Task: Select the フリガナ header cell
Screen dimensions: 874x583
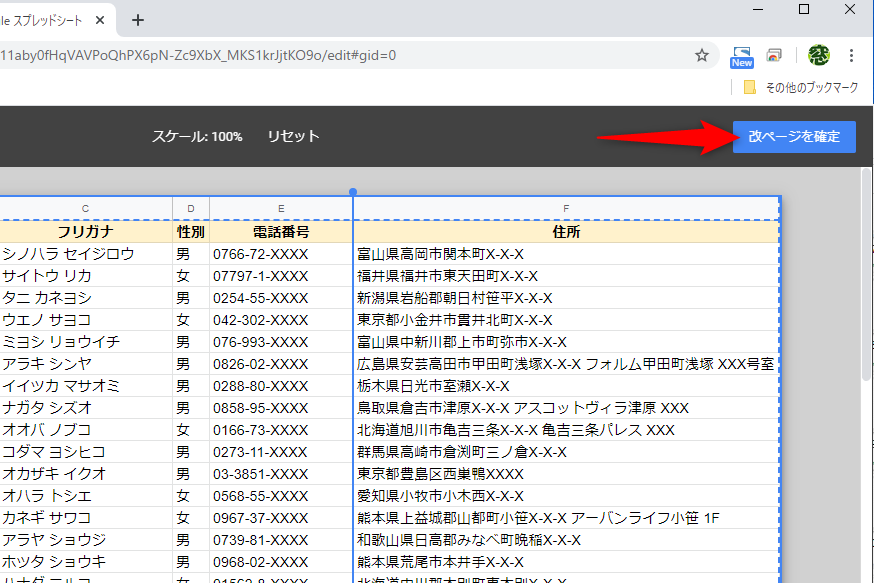Action: tap(86, 231)
